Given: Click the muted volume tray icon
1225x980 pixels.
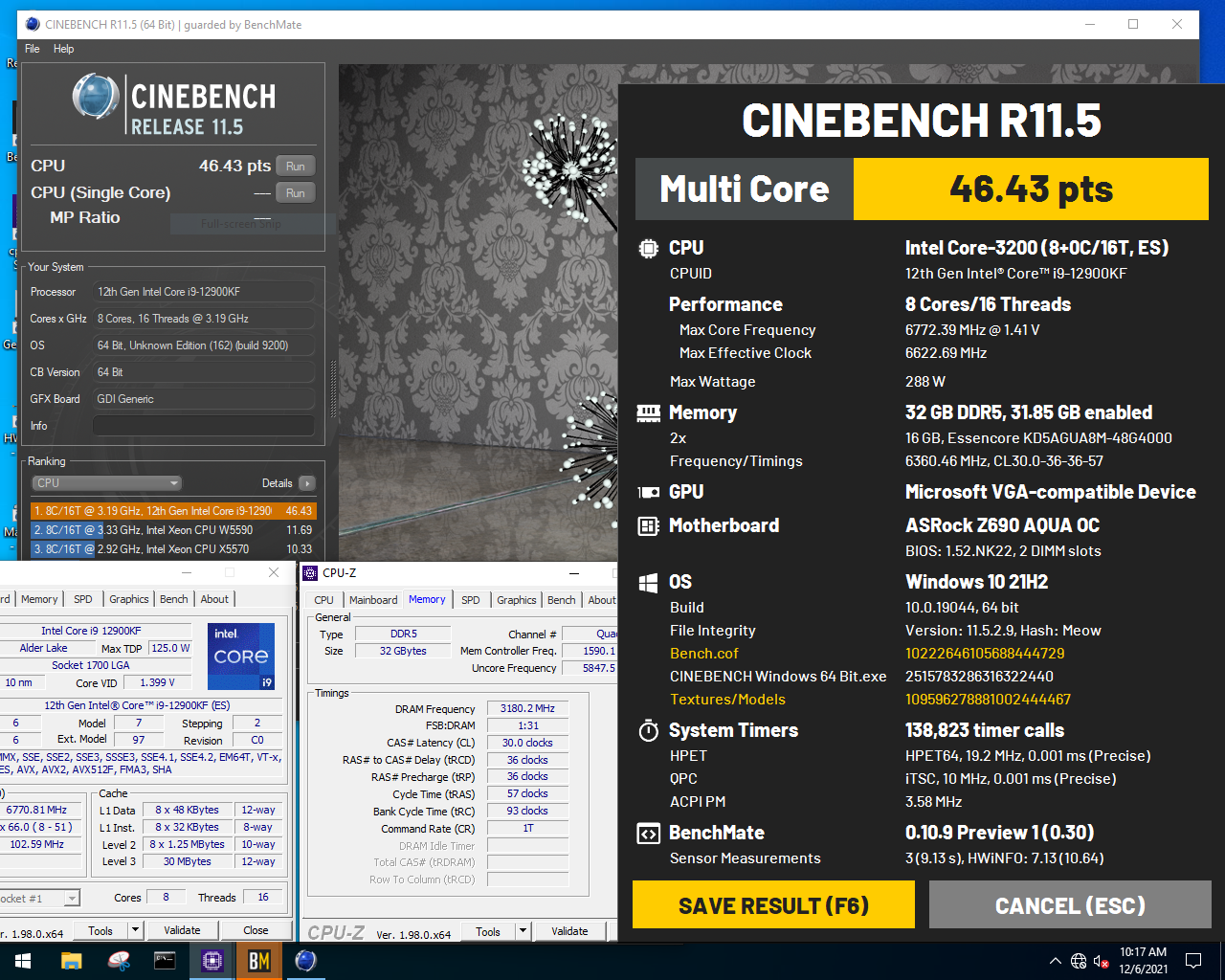Looking at the screenshot, I should click(1102, 961).
